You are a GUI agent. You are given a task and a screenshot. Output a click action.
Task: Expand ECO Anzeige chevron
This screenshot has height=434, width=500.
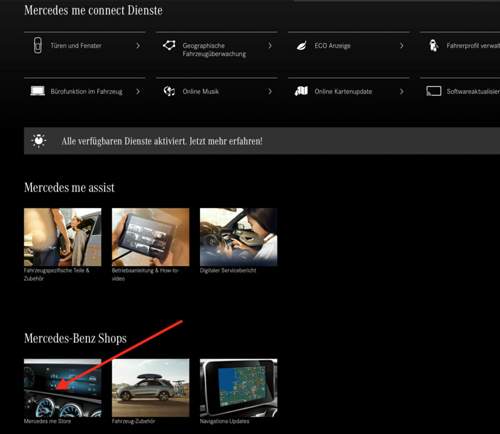(x=402, y=46)
